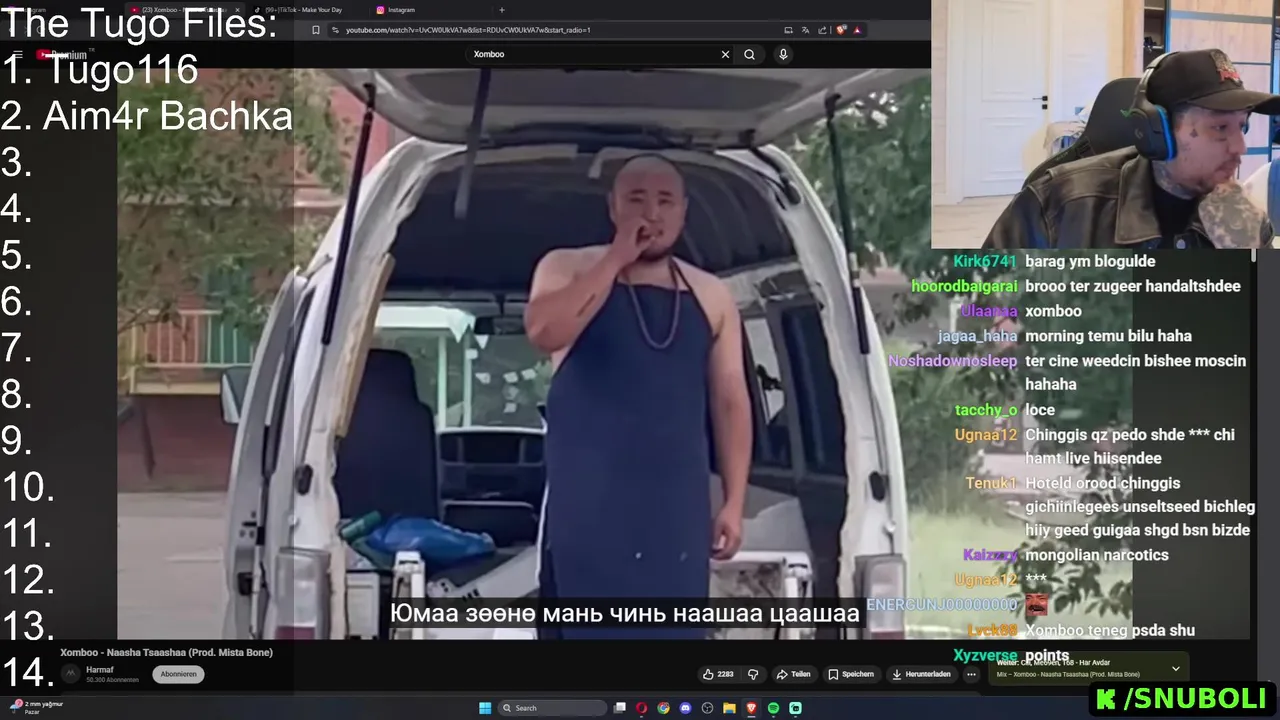Click the Harmaf channel name
1280x720 pixels.
[100, 669]
